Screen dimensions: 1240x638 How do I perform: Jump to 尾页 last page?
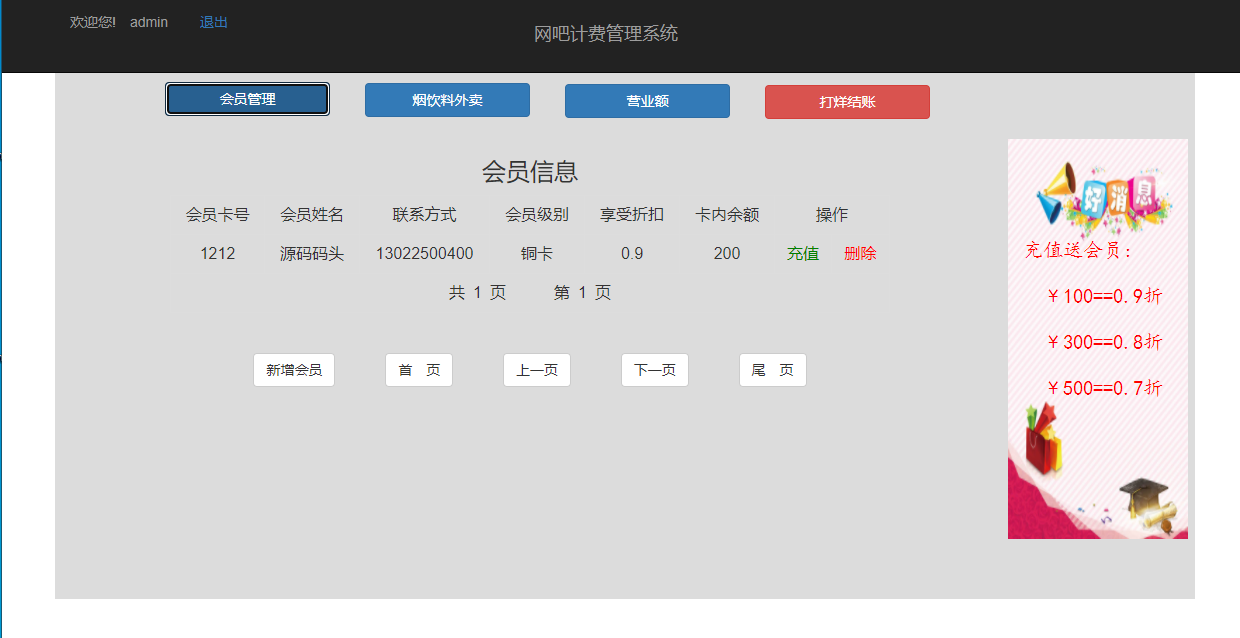pos(772,369)
